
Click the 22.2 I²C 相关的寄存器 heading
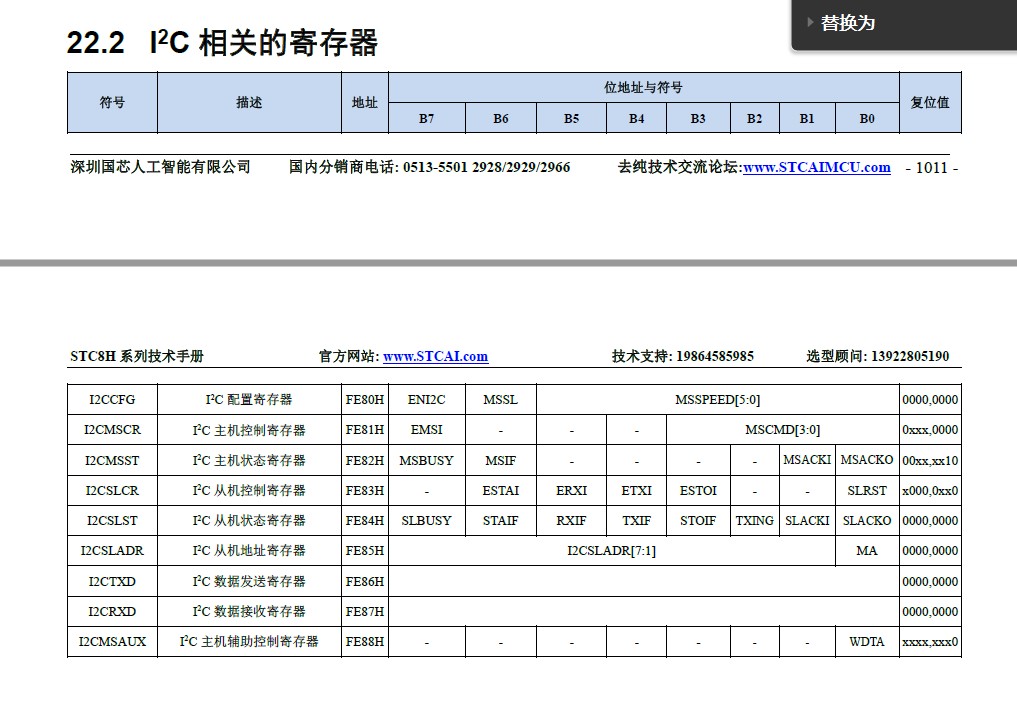point(222,43)
